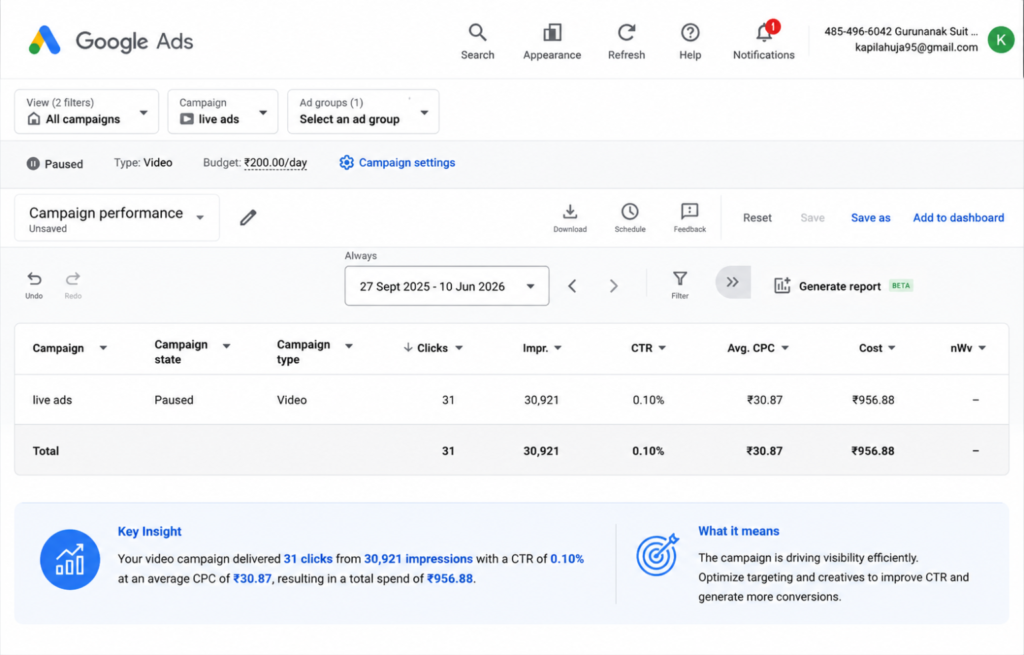
Task: Click the Google Ads logo
Action: [x=110, y=40]
